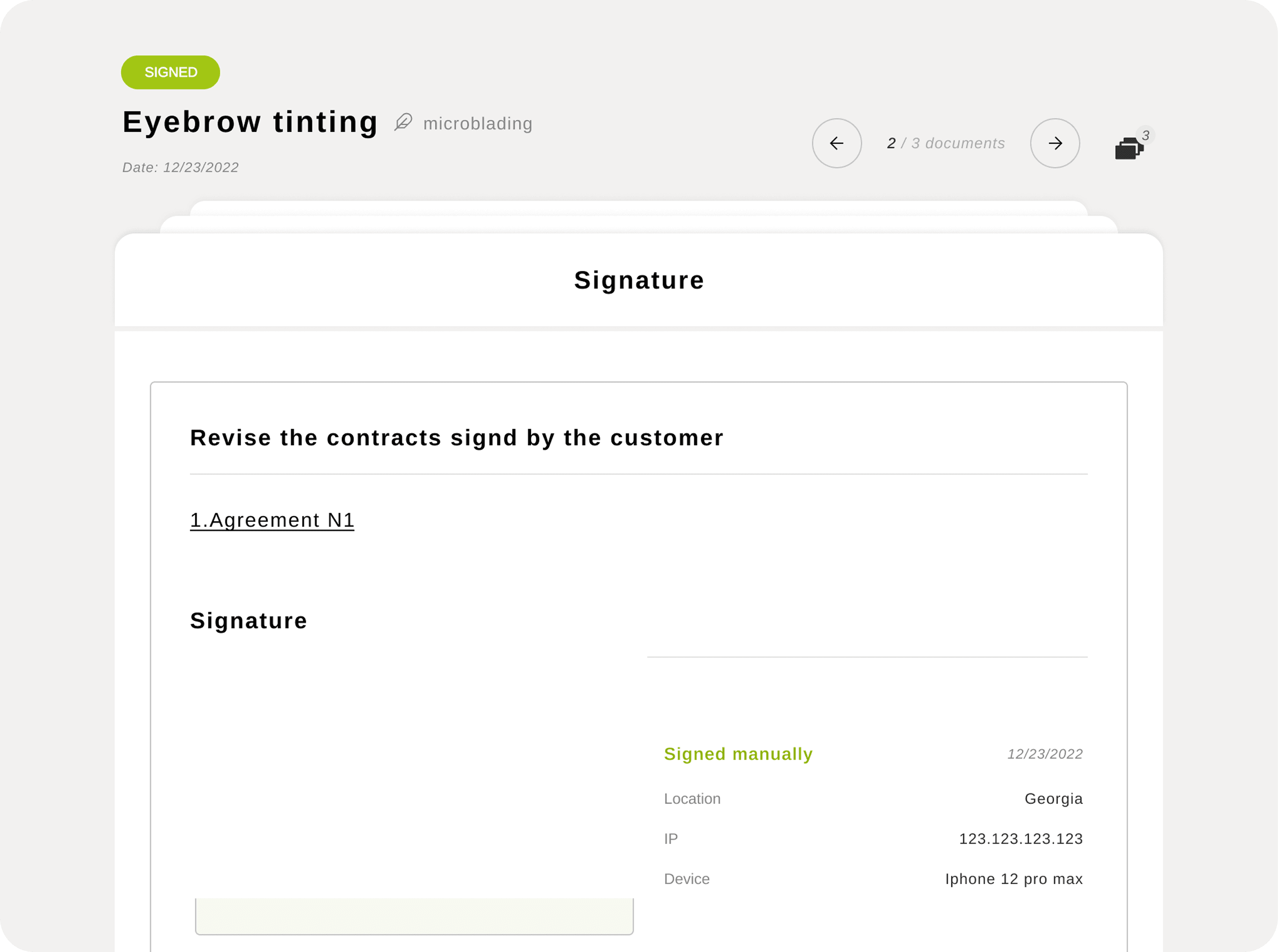The height and width of the screenshot is (952, 1278).
Task: Click the Signed manually status text
Action: click(x=738, y=754)
